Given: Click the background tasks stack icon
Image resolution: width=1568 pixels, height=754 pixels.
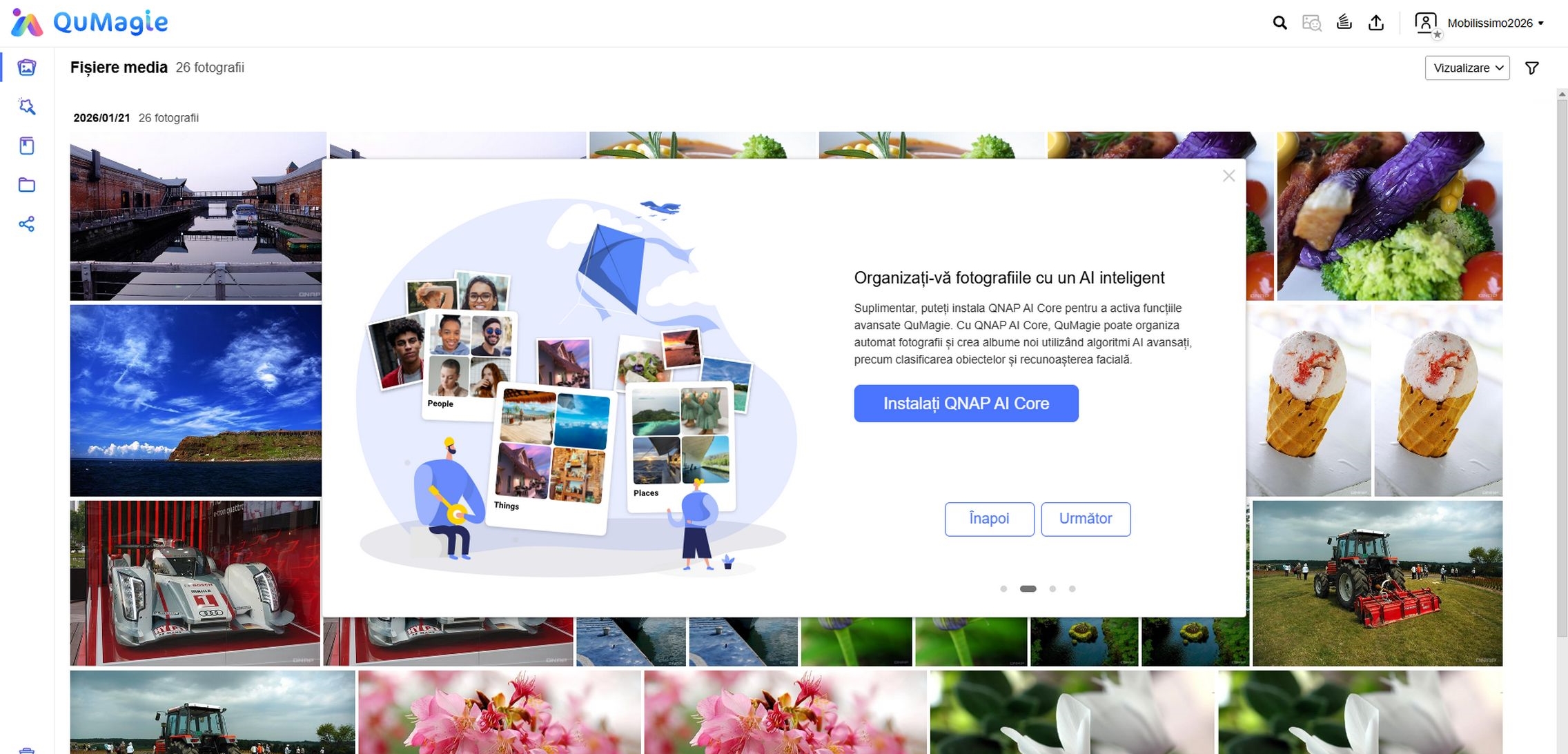Looking at the screenshot, I should click(x=1344, y=23).
